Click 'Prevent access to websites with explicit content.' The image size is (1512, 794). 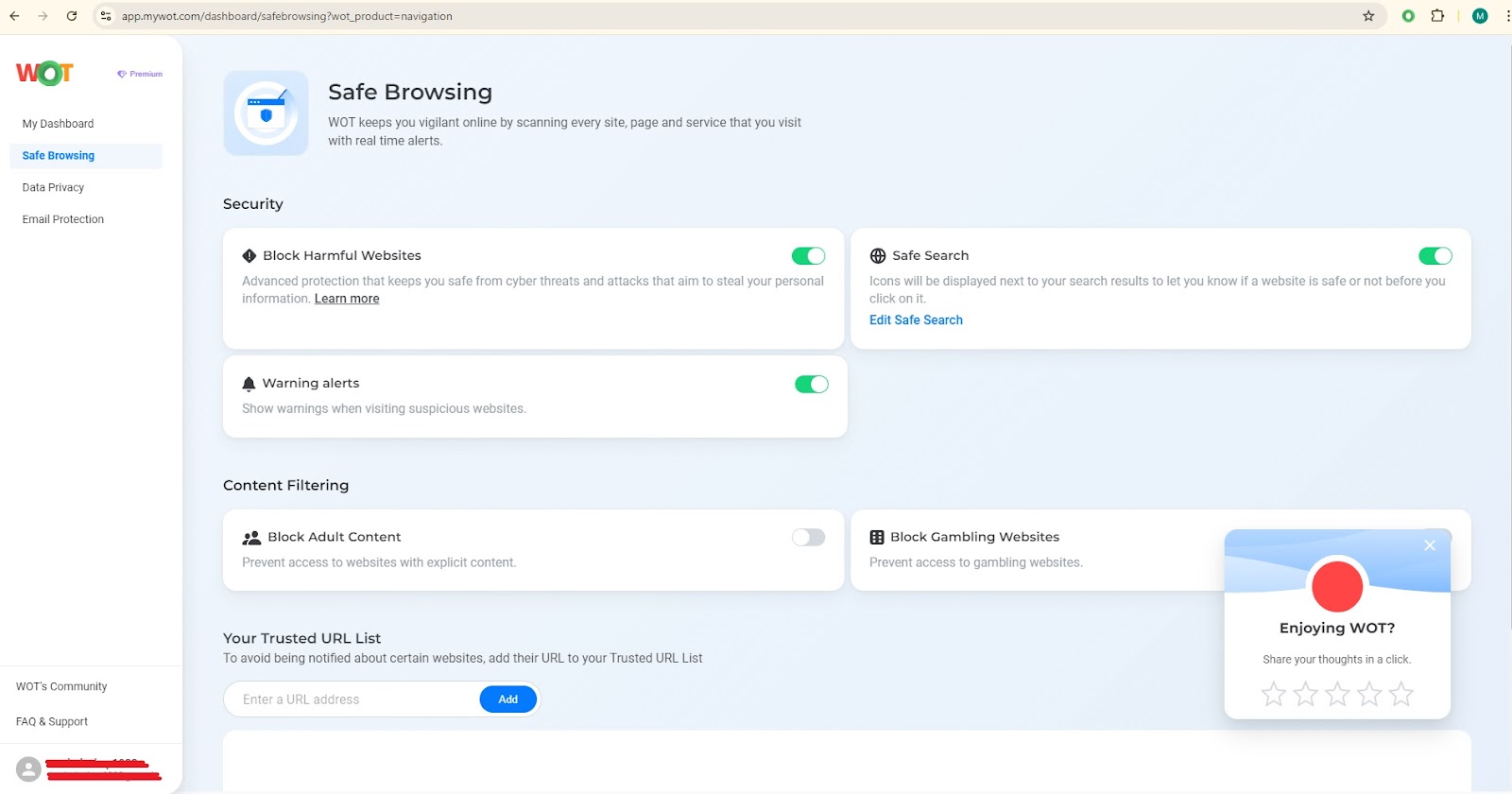click(379, 563)
